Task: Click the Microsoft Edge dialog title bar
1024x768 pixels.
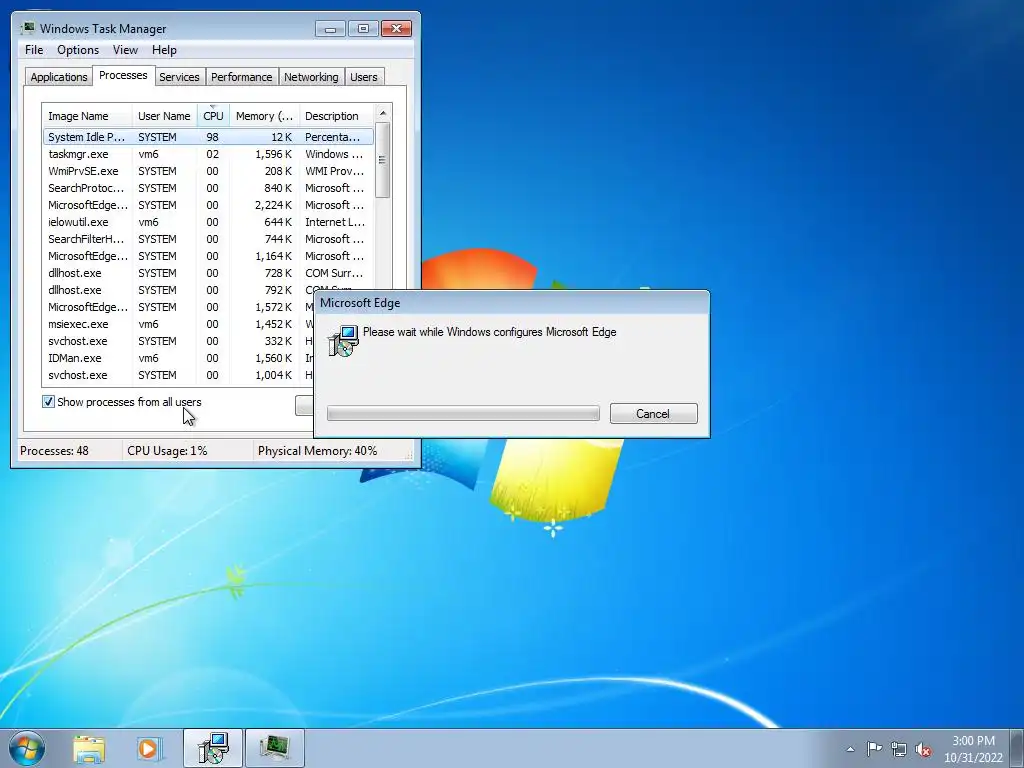Action: point(511,303)
